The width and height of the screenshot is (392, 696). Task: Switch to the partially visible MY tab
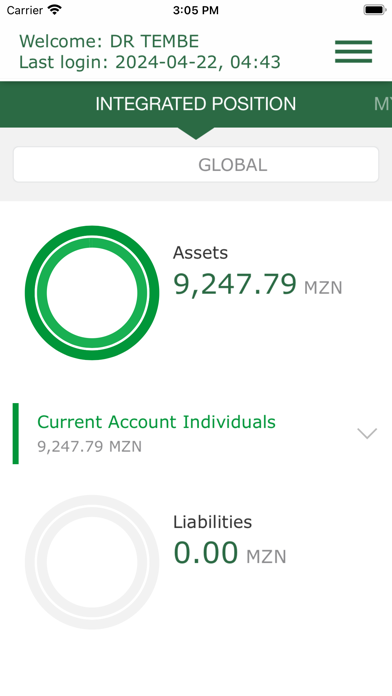(383, 104)
